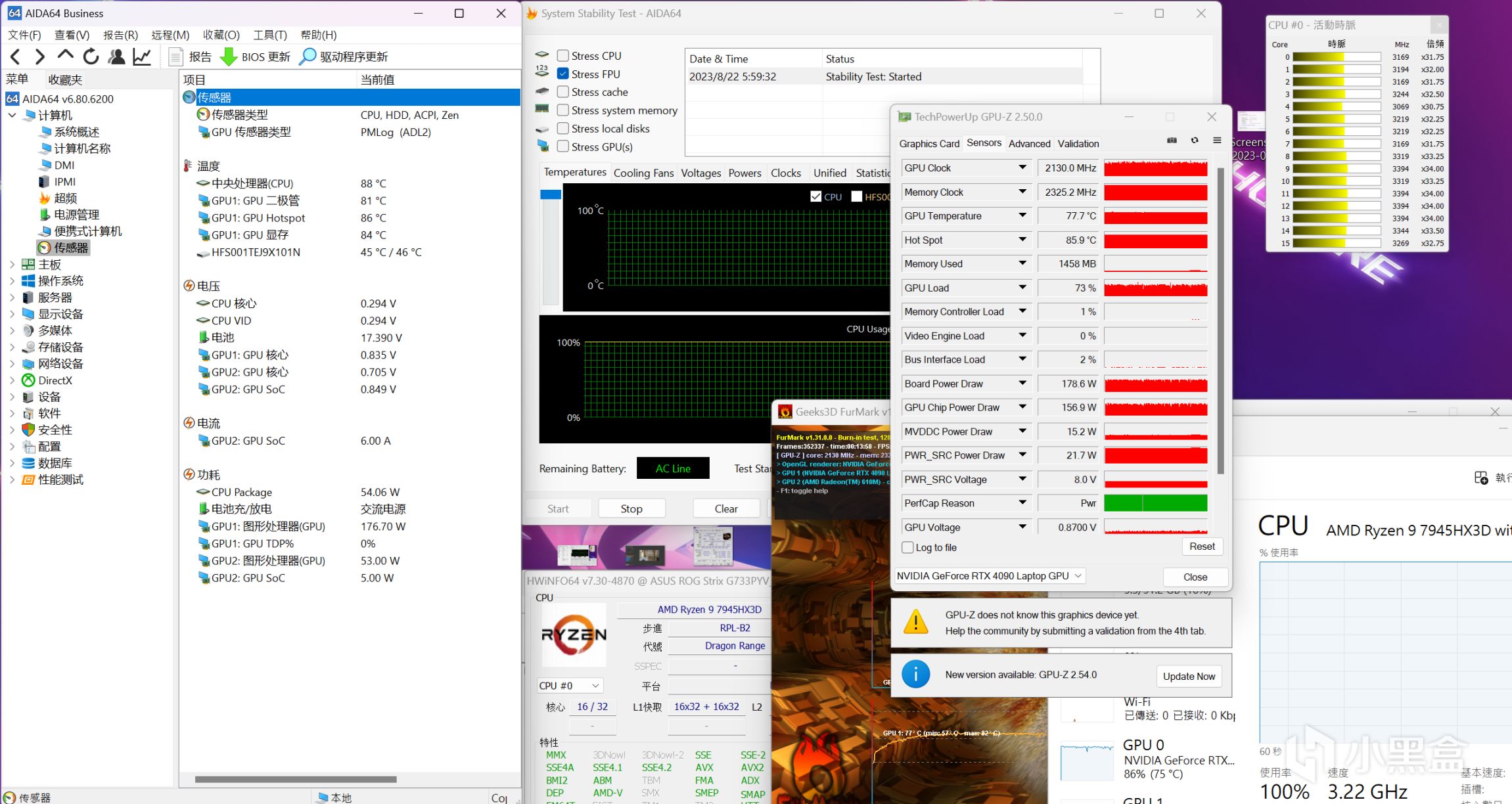Open GPU-Z hamburger menu icon

point(1217,141)
